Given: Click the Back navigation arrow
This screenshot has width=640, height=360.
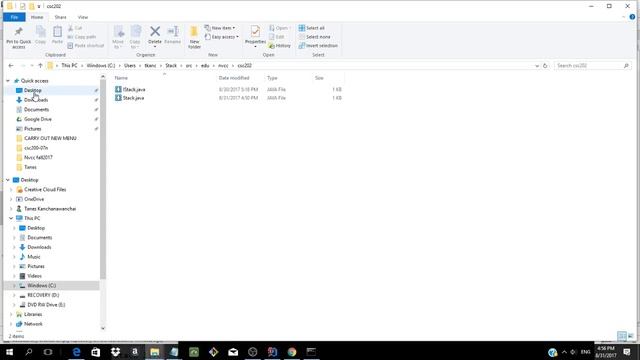Looking at the screenshot, I should (x=11, y=65).
